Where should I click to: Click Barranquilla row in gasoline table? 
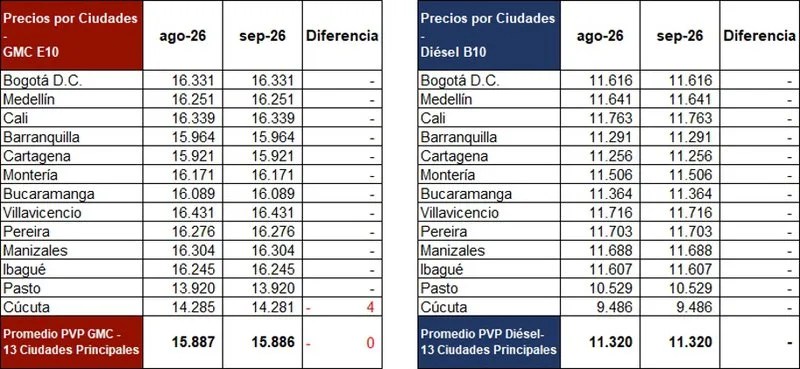191,137
